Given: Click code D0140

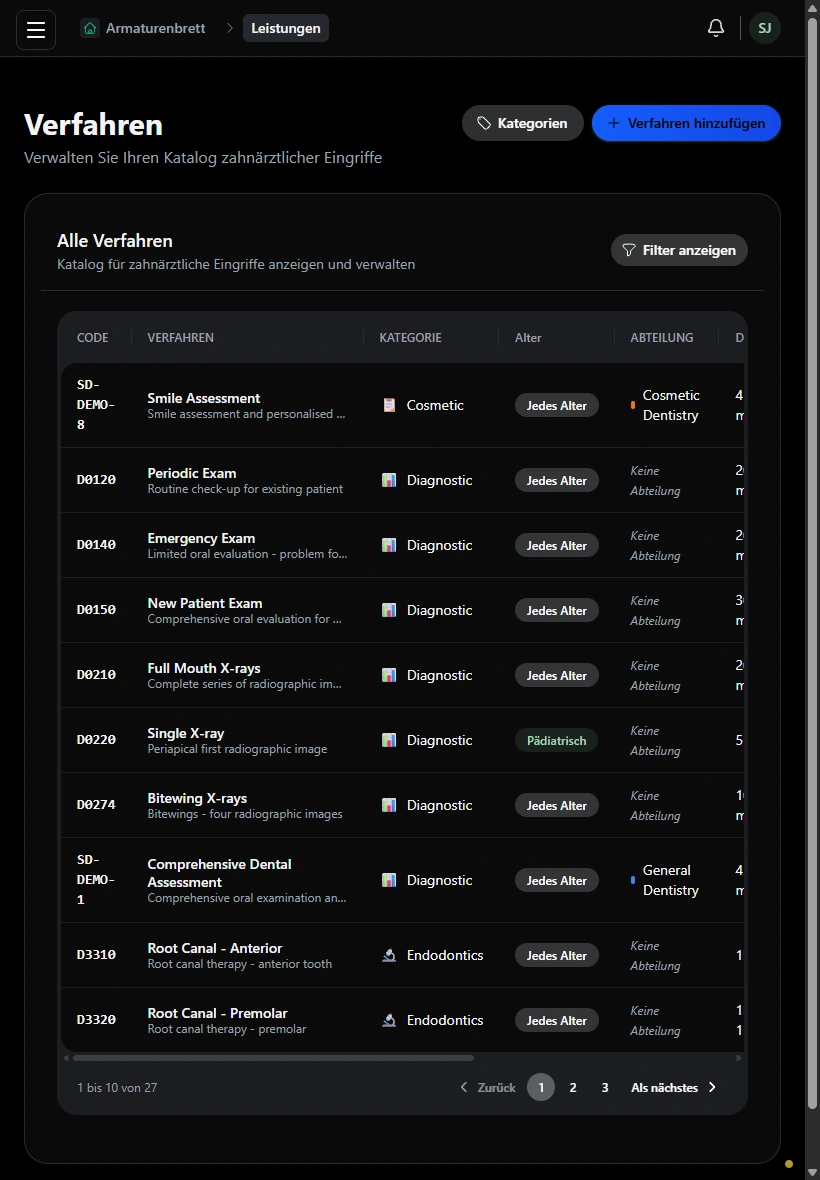Looking at the screenshot, I should 96,545.
